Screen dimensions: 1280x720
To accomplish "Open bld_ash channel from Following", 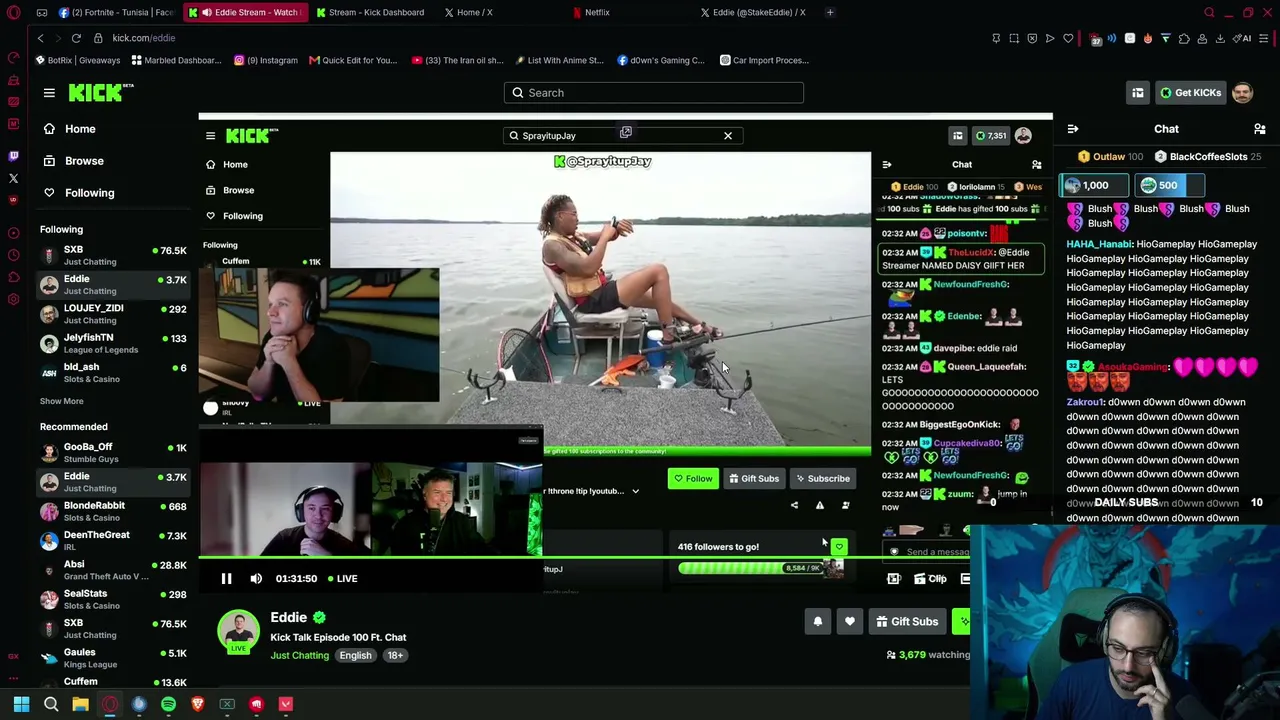I will [x=113, y=372].
